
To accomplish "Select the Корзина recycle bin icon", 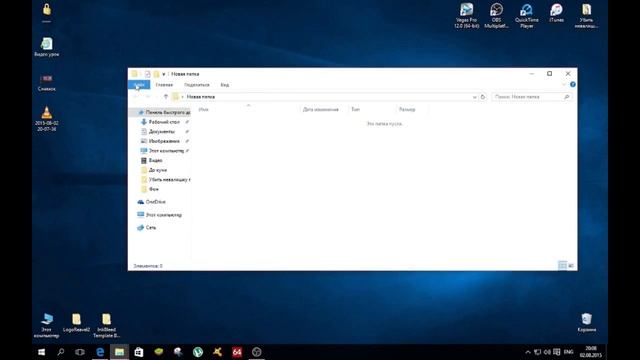I will 587,322.
